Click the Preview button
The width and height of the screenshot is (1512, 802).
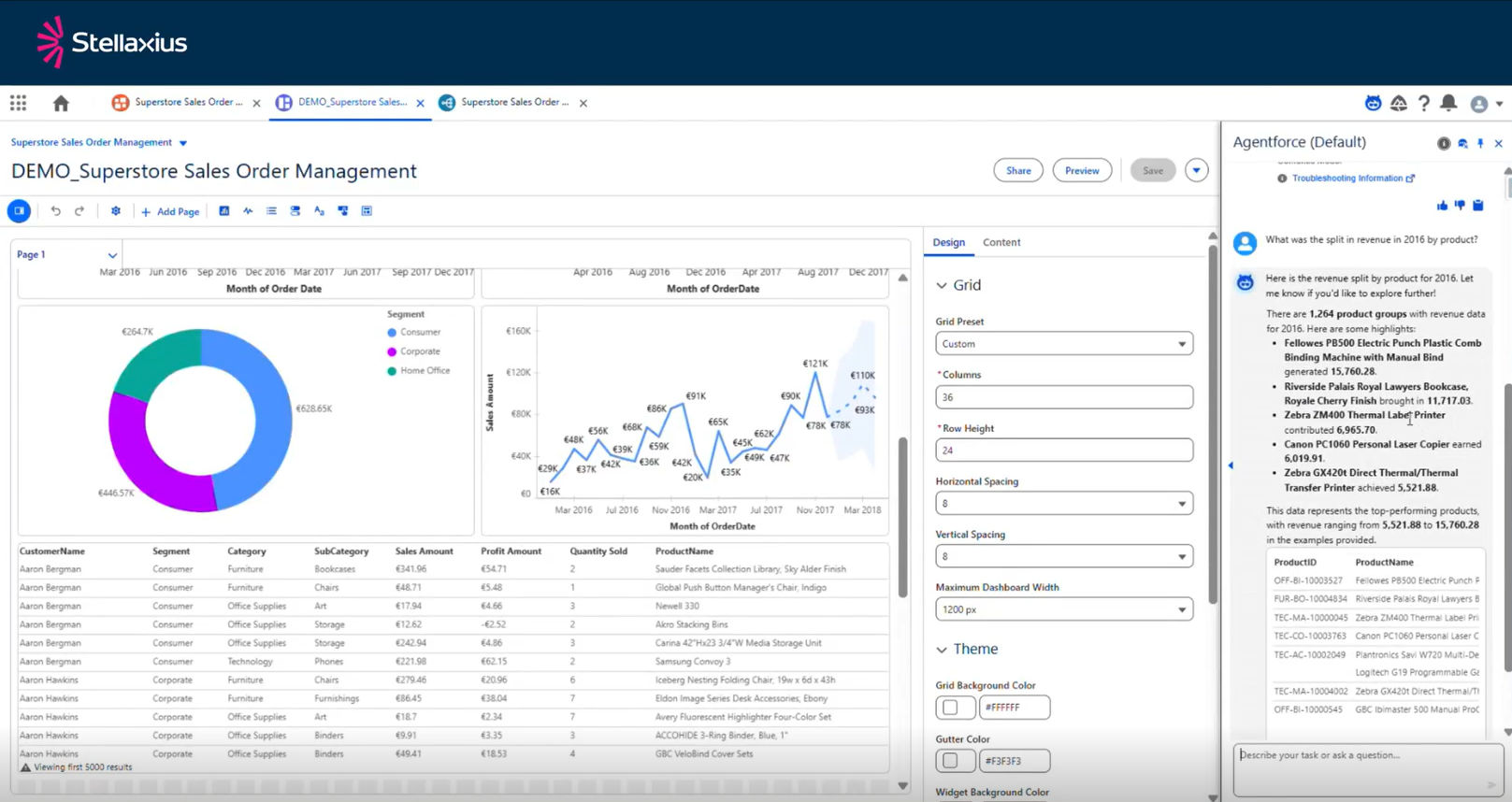pos(1082,170)
